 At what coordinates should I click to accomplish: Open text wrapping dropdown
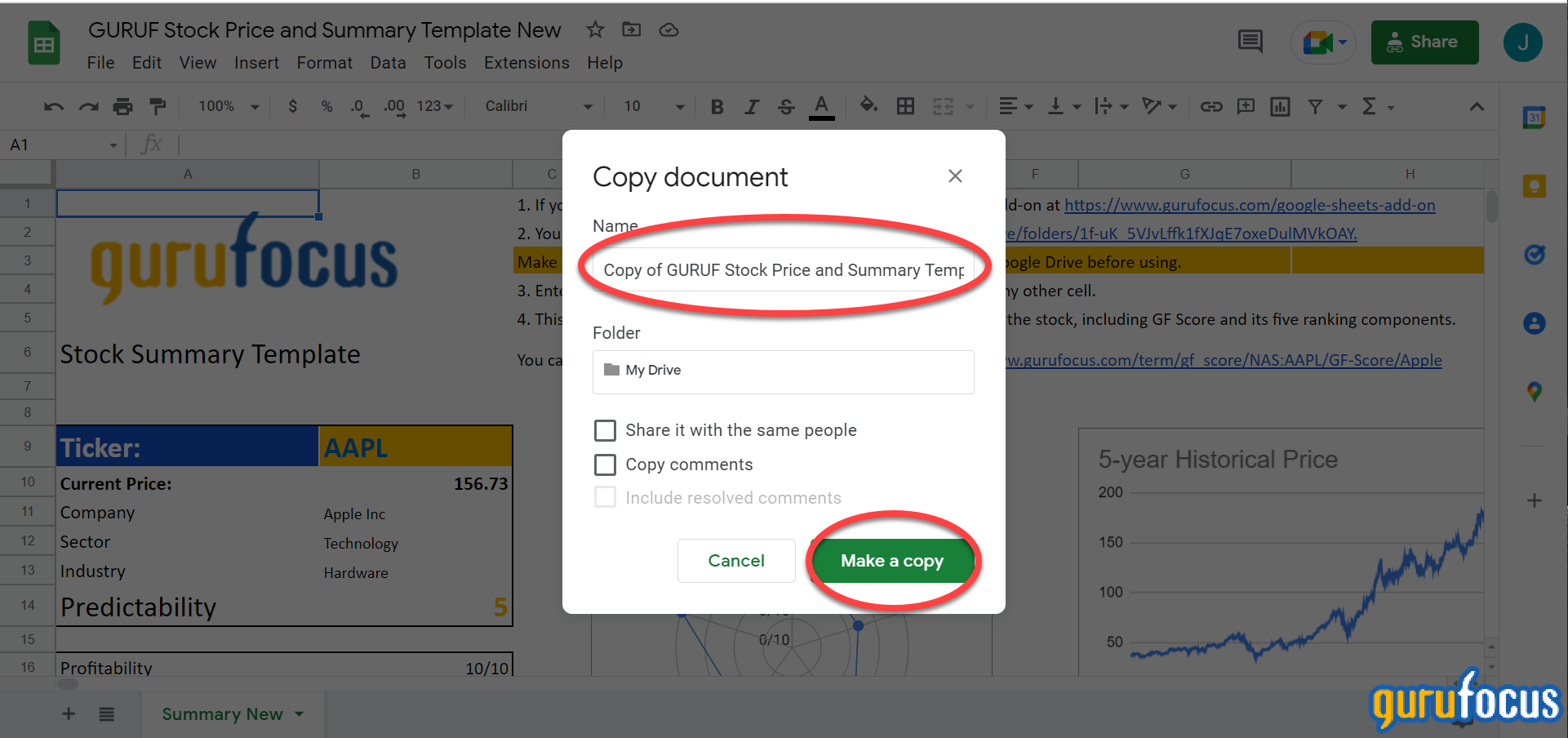pos(1112,106)
